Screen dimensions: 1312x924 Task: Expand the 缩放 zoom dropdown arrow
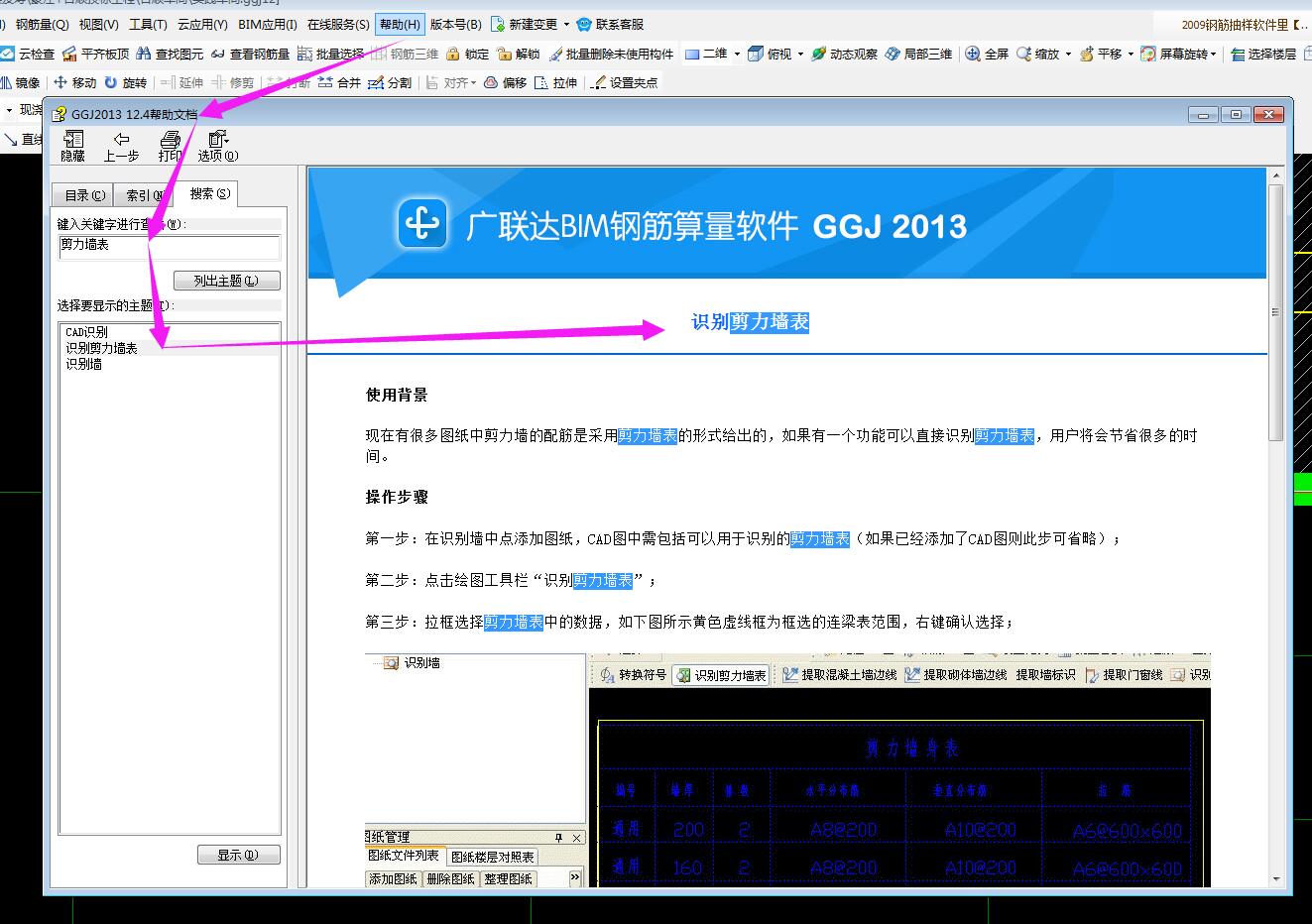coord(1068,55)
